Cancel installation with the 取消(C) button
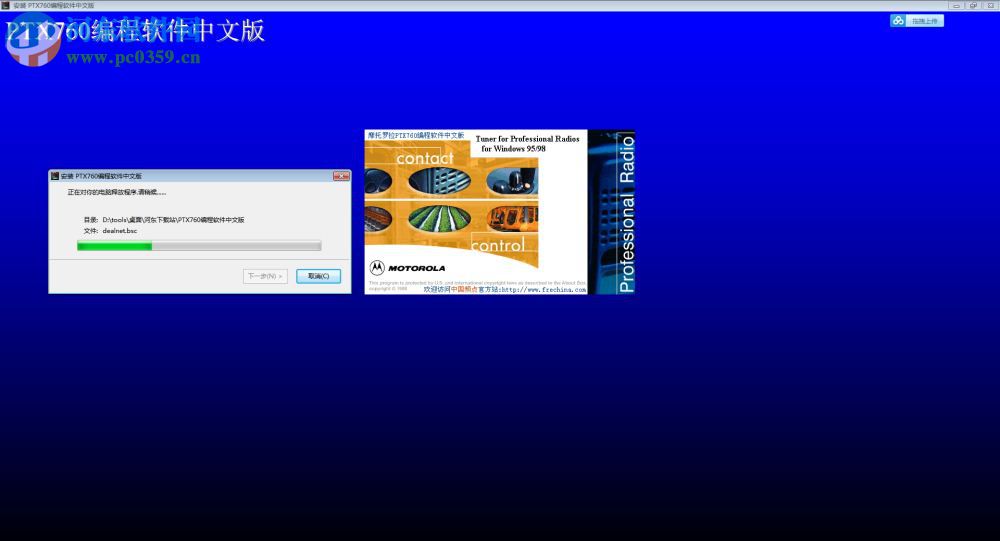Viewport: 1000px width, 541px height. (318, 276)
